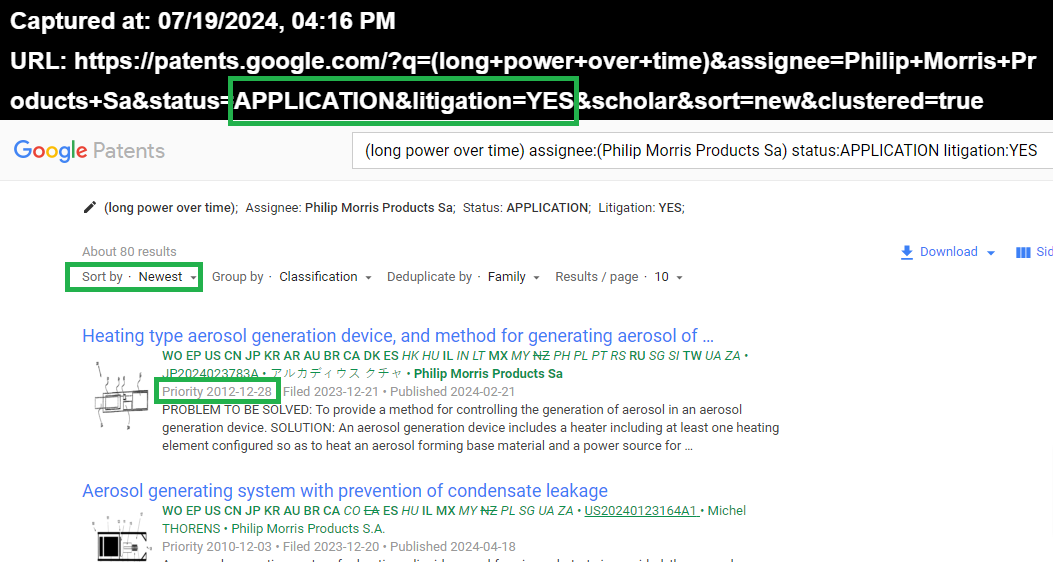This screenshot has height=562, width=1053.
Task: Open the US20240123164A1 patent number link
Action: click(641, 510)
